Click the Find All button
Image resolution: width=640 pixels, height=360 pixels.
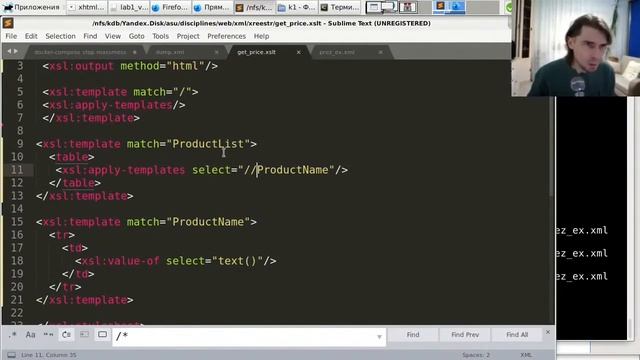(x=517, y=335)
